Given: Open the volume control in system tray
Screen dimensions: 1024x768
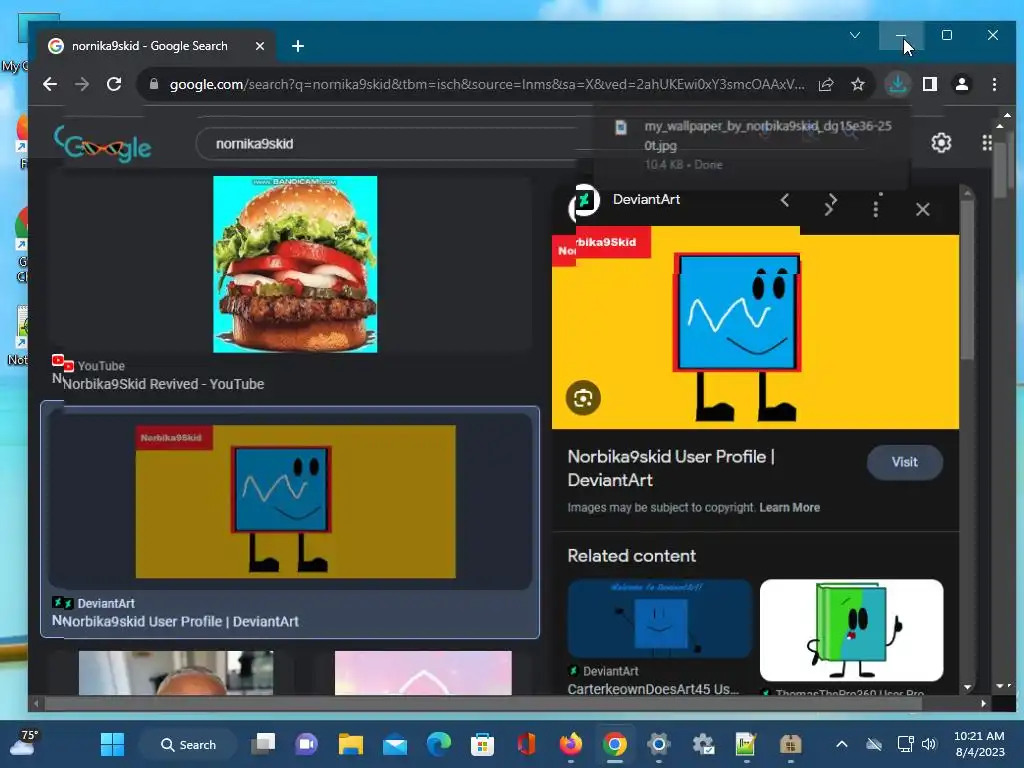Looking at the screenshot, I should (929, 744).
